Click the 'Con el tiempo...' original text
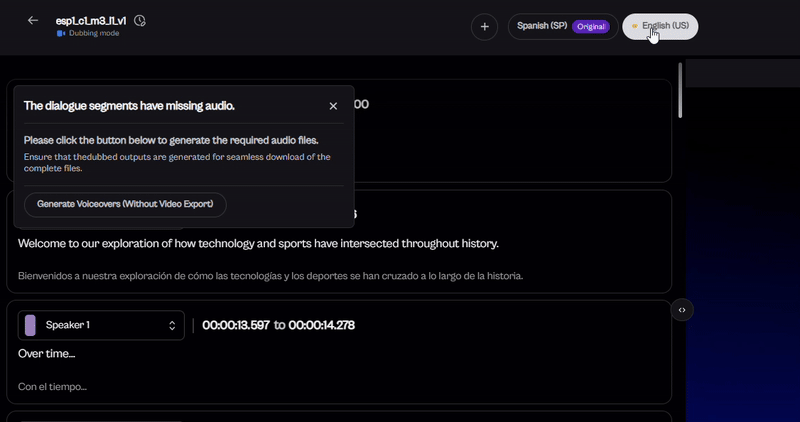 [52, 387]
